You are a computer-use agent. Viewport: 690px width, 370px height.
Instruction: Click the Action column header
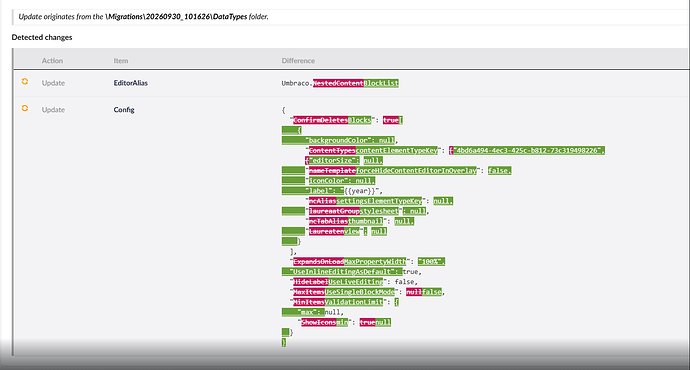tap(52, 61)
